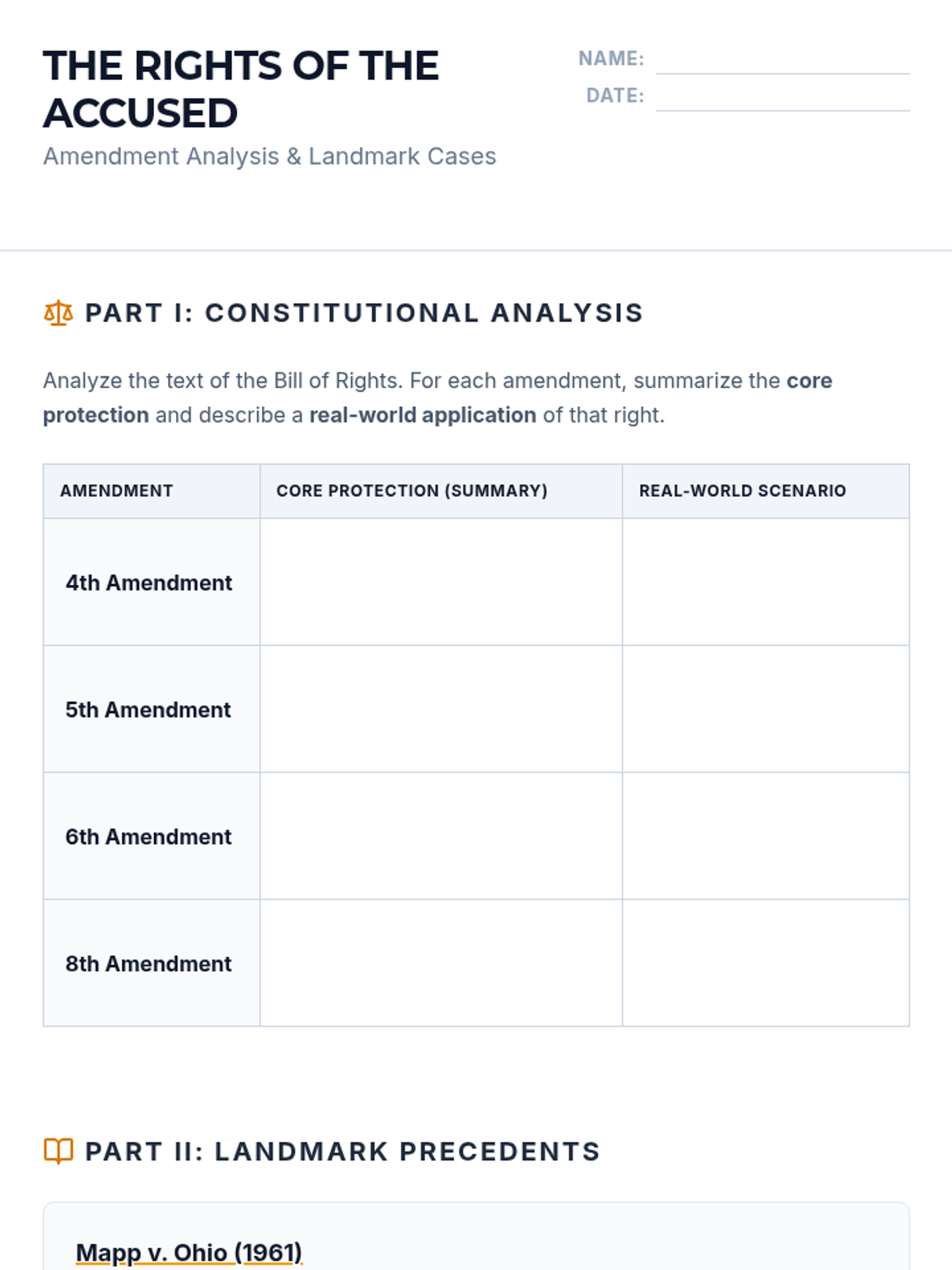Click the DATE input line
This screenshot has height=1270, width=952.
click(x=782, y=97)
